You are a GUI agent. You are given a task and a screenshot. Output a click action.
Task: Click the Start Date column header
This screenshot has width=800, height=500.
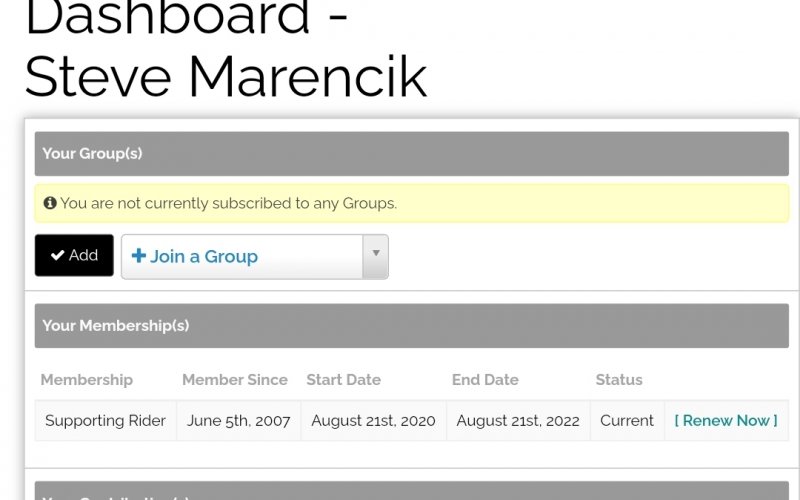click(x=343, y=380)
